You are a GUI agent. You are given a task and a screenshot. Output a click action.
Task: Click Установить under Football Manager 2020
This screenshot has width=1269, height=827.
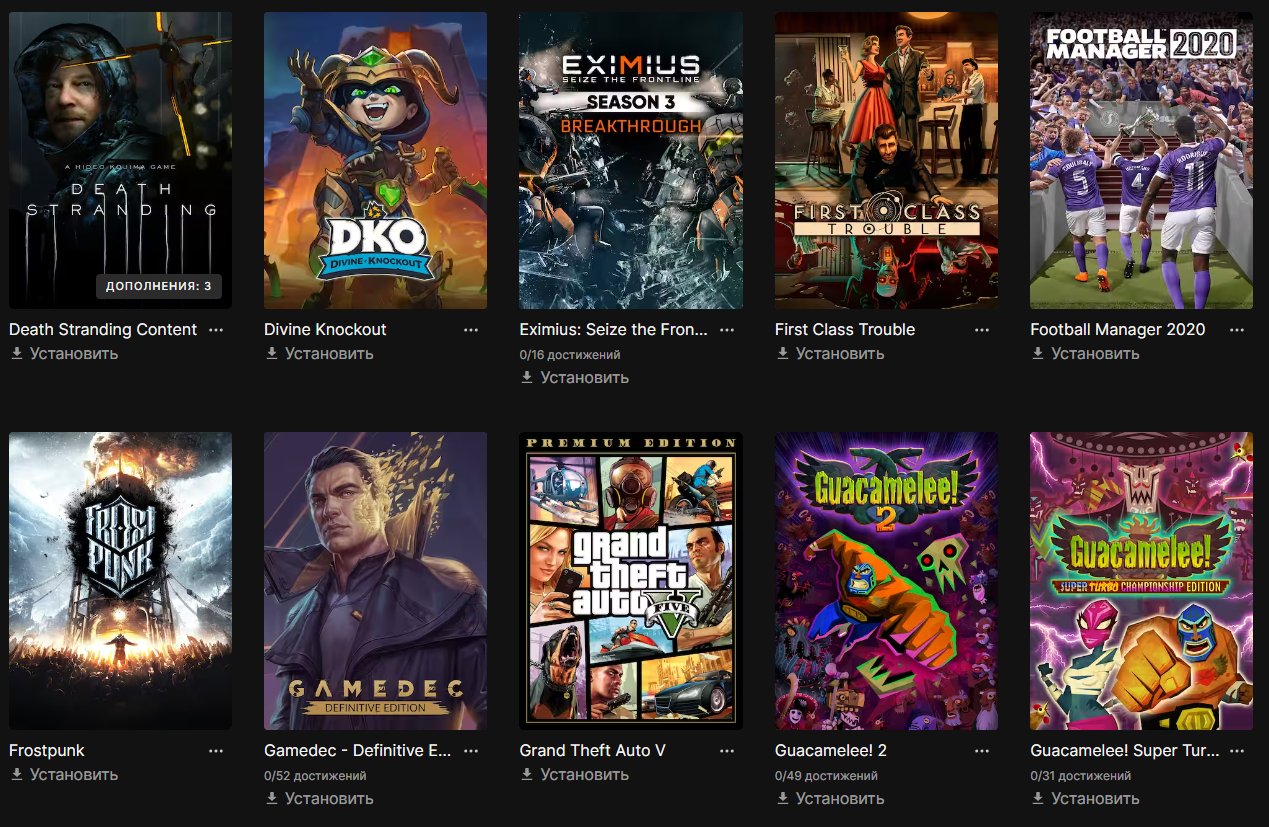(1086, 354)
